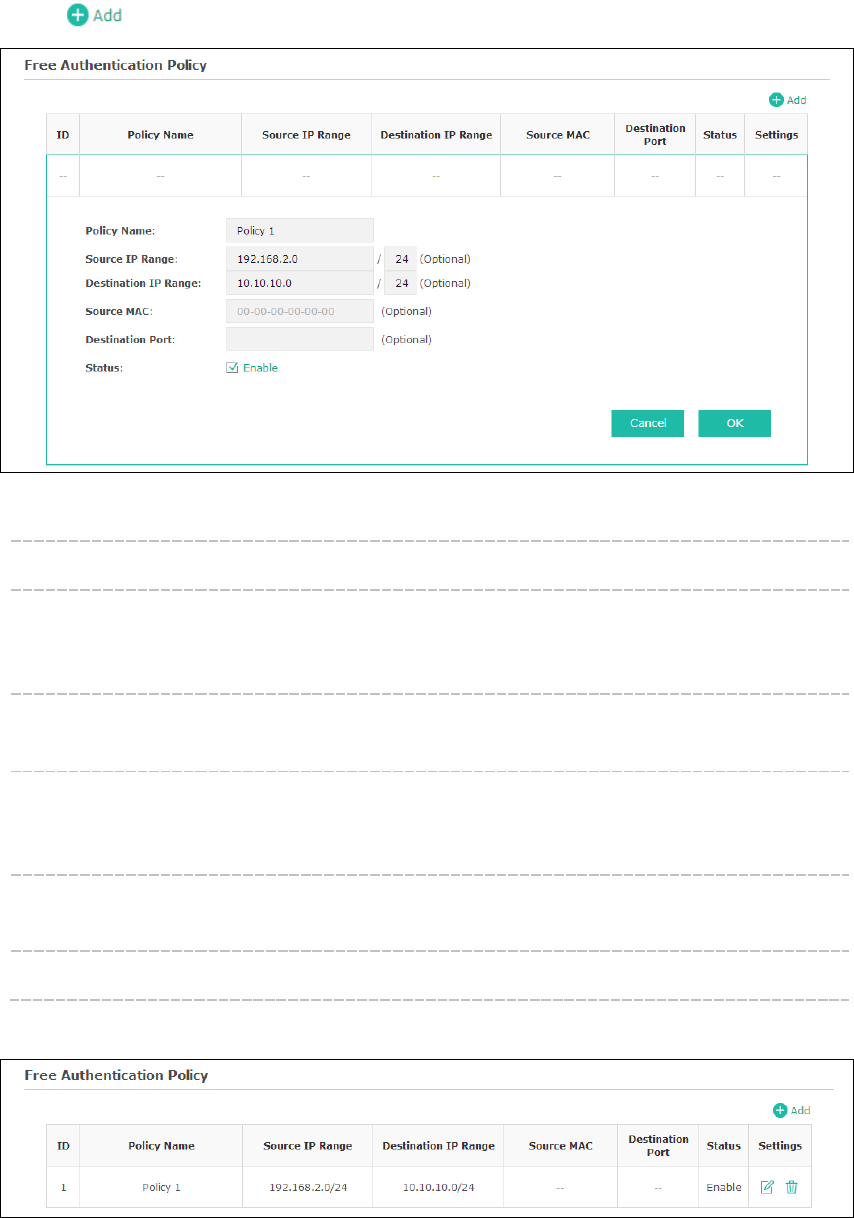Viewport: 854px width, 1218px height.
Task: Click the Source IP Range header in upper table
Action: (x=306, y=135)
